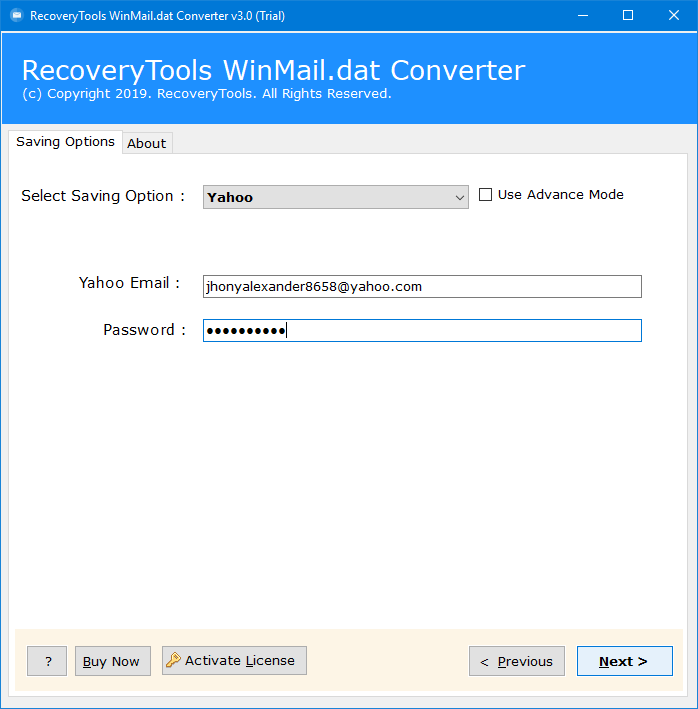Select the Saving Options tab
698x709 pixels.
[66, 142]
